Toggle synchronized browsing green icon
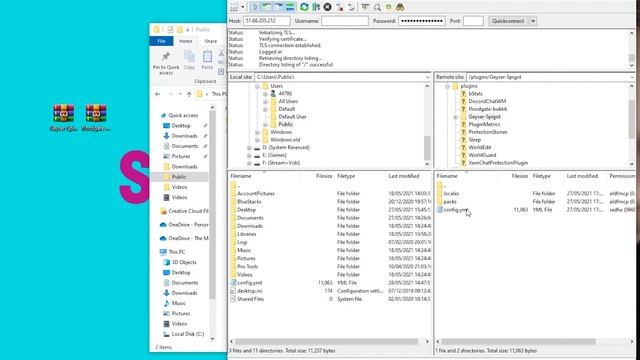This screenshot has height=360, width=640. click(389, 7)
